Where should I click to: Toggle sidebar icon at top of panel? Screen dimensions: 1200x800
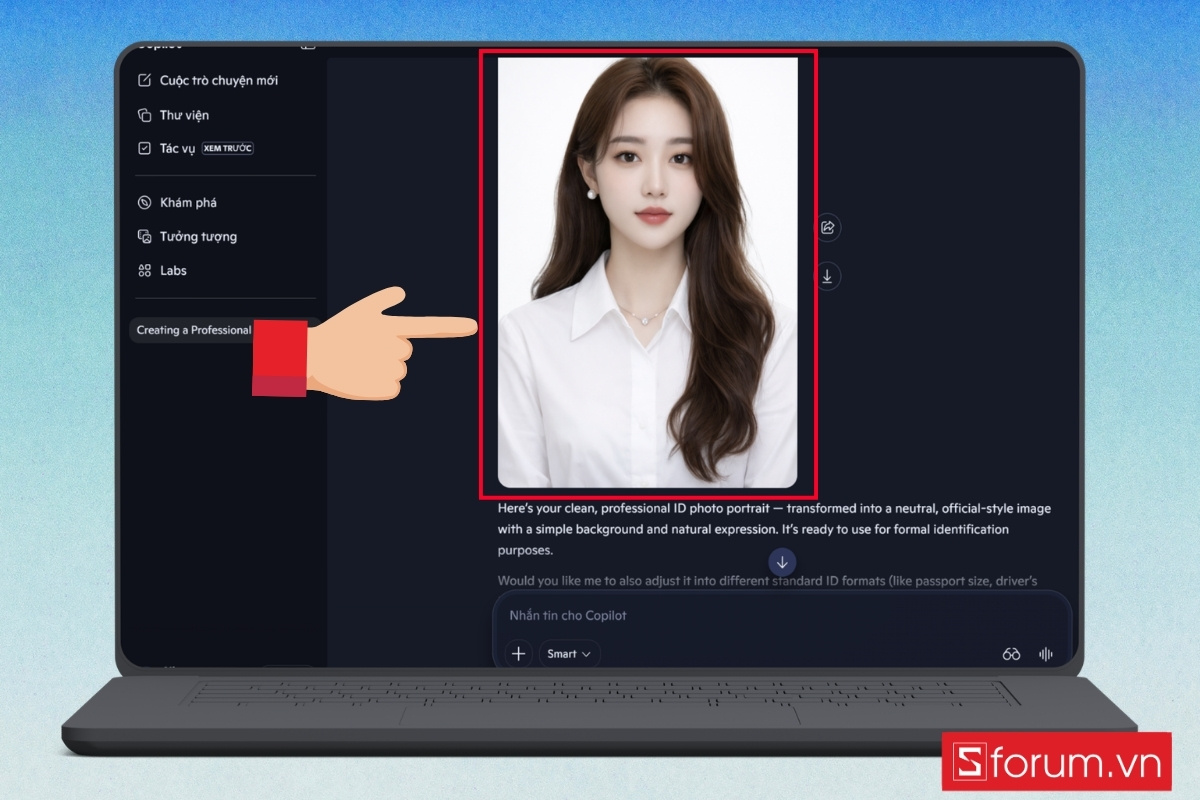click(308, 46)
